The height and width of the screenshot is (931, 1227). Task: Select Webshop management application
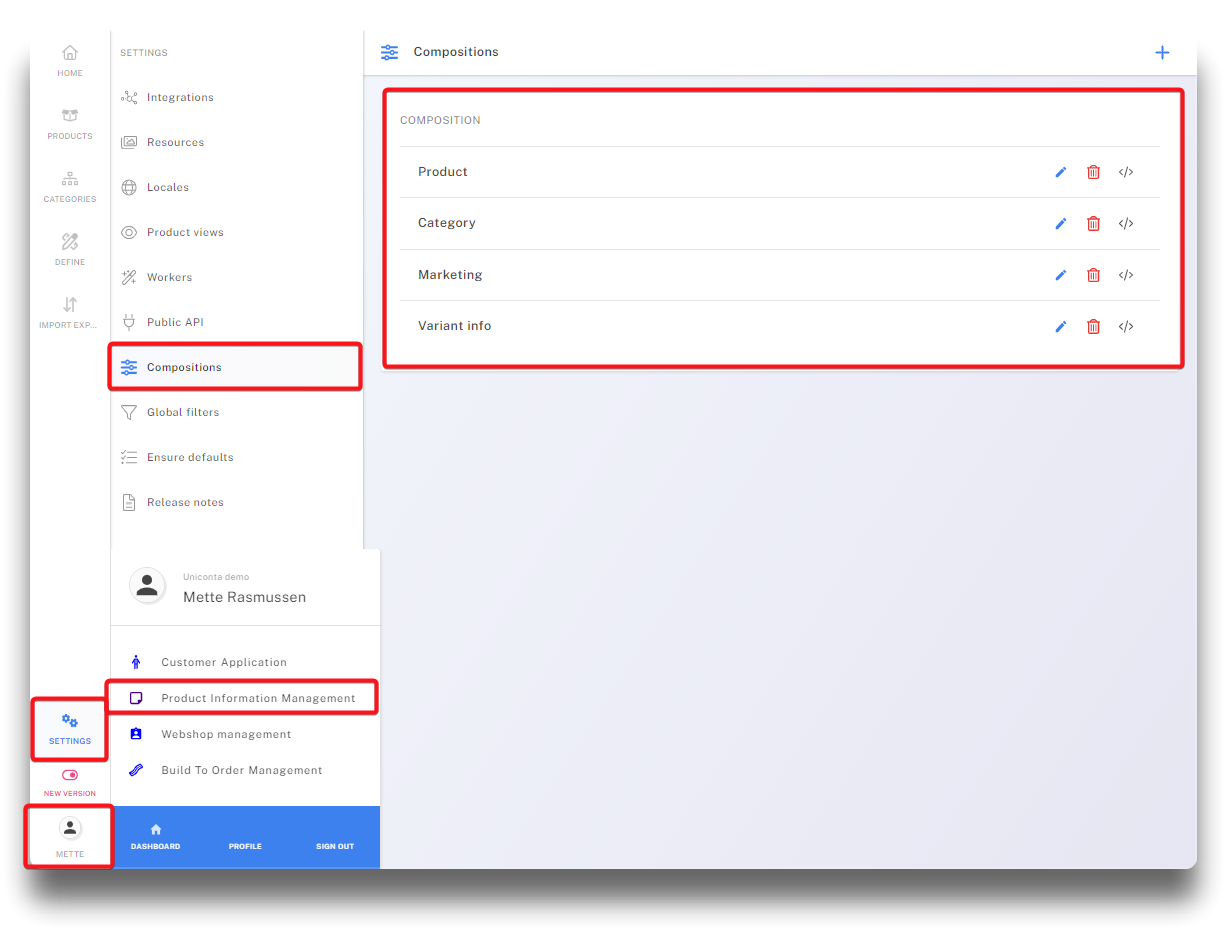click(226, 734)
